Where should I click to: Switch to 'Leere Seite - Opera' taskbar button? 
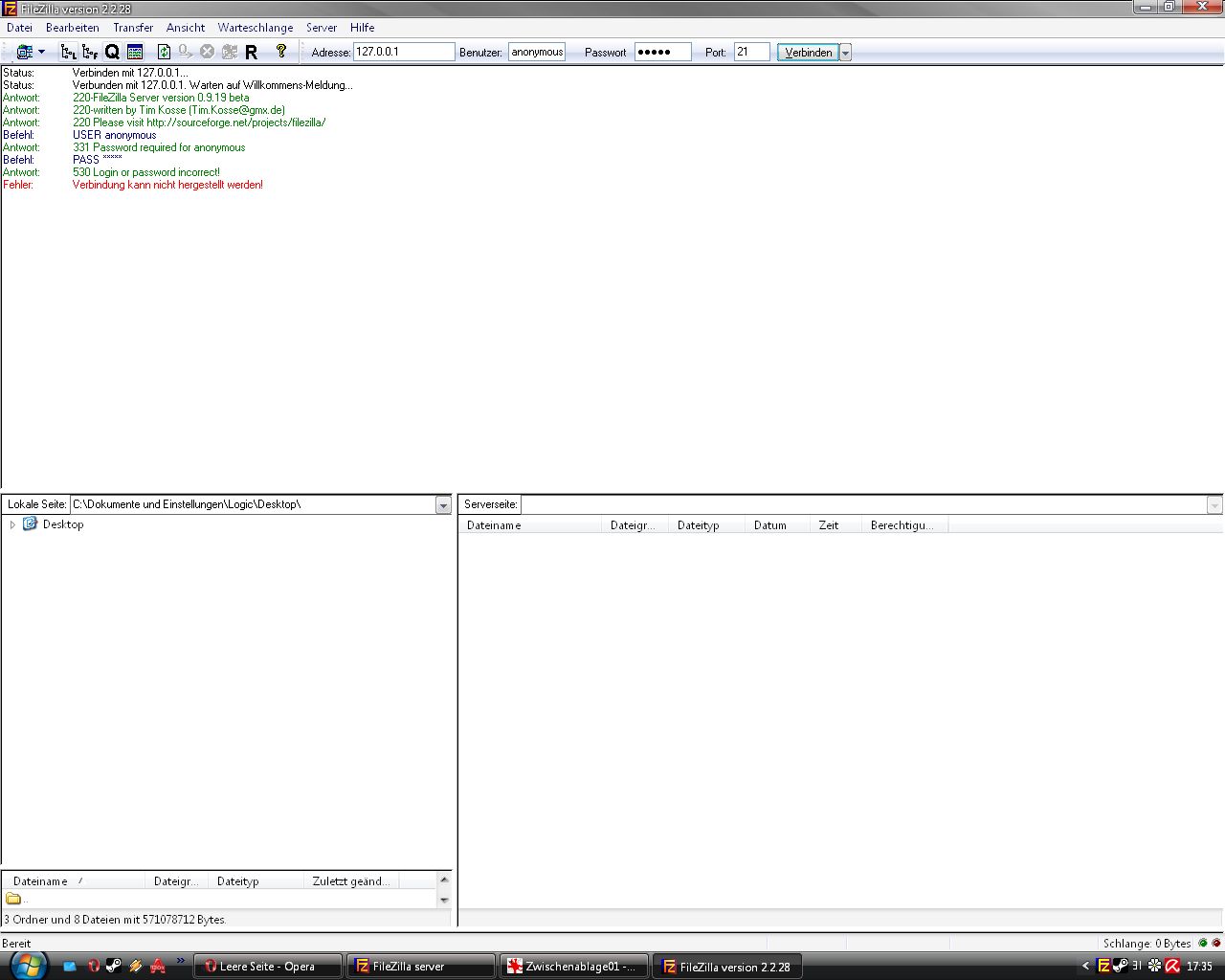pos(267,967)
